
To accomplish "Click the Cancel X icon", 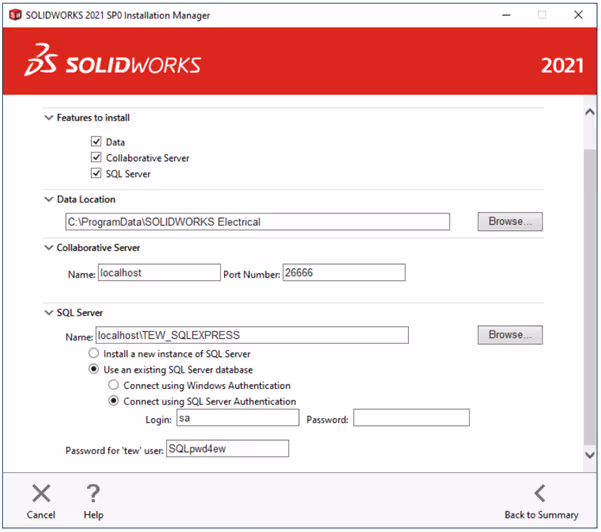I will click(x=41, y=493).
